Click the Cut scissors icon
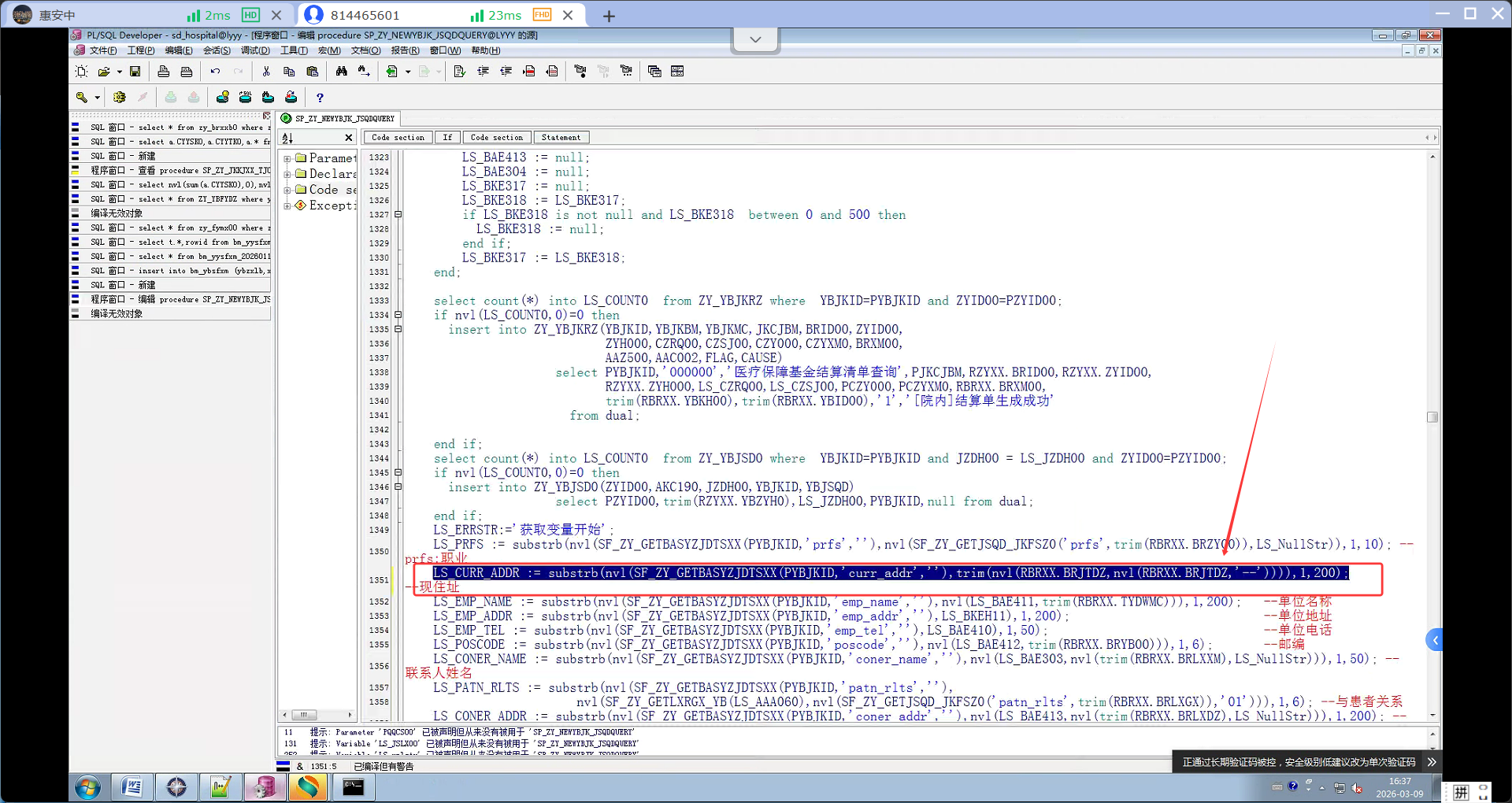This screenshot has height=803, width=1512. [266, 72]
